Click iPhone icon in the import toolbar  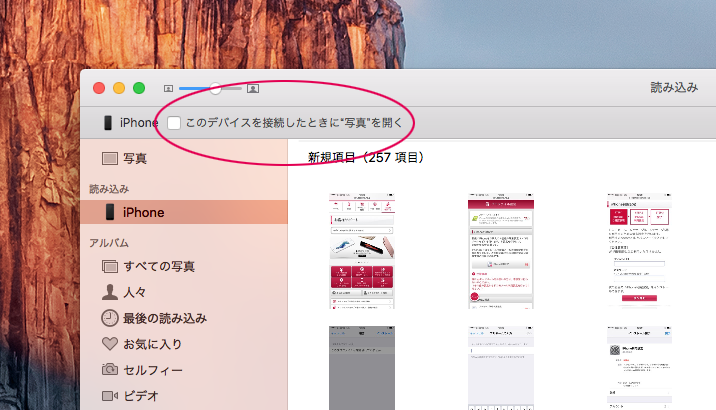point(108,123)
